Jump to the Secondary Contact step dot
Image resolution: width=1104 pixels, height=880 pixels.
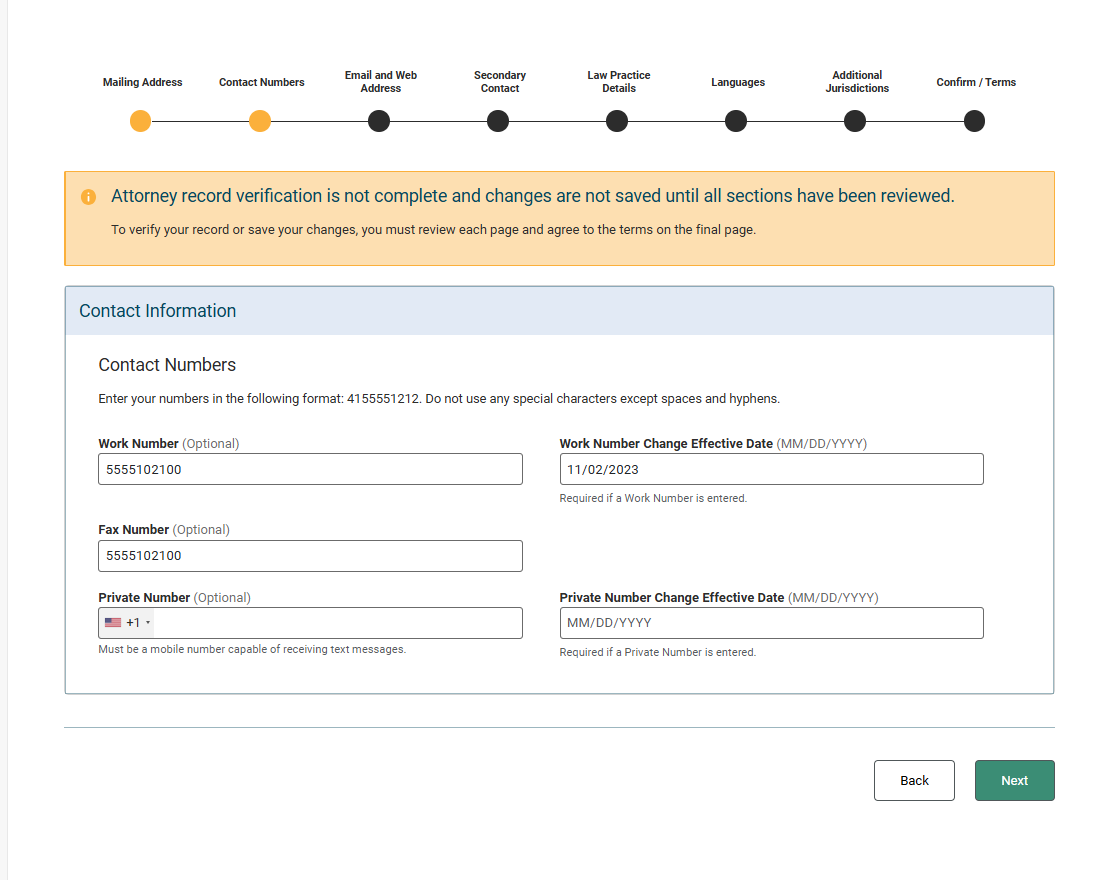click(498, 121)
